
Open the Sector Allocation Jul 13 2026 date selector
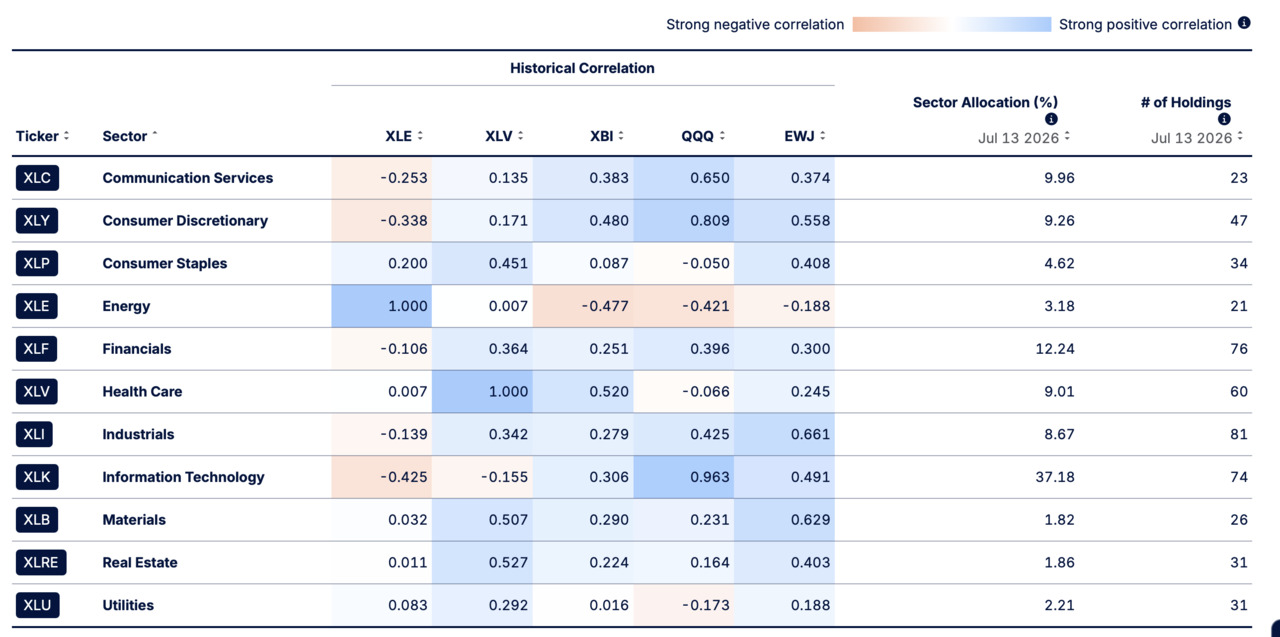[1024, 137]
